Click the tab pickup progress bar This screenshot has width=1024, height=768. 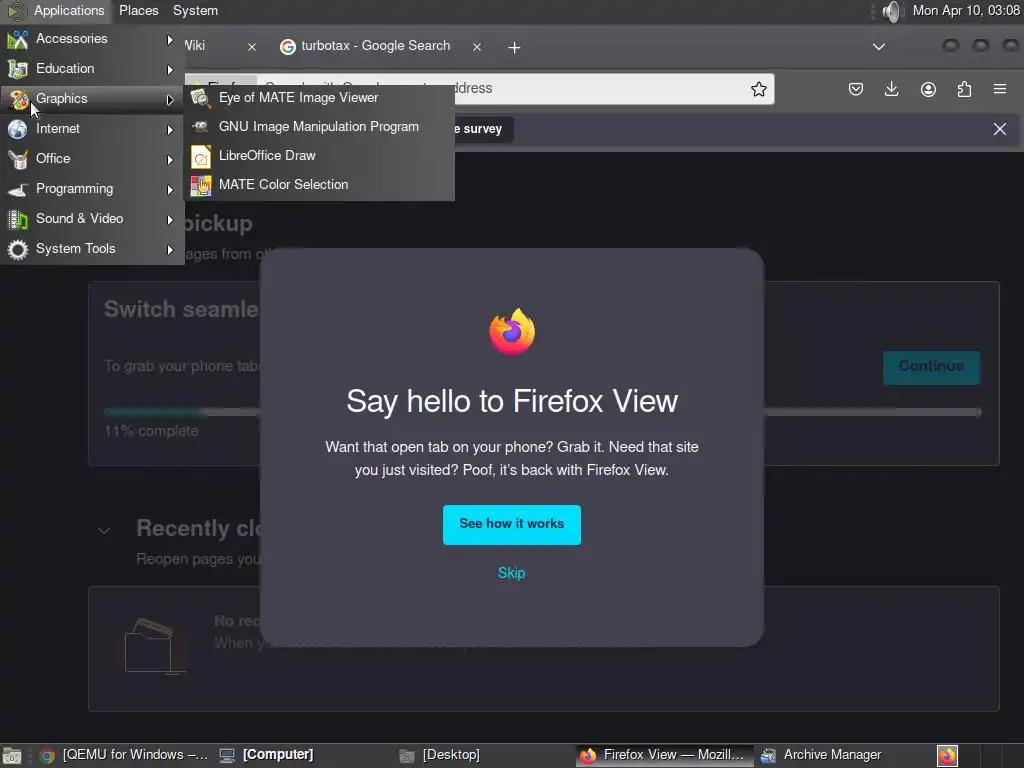542,412
